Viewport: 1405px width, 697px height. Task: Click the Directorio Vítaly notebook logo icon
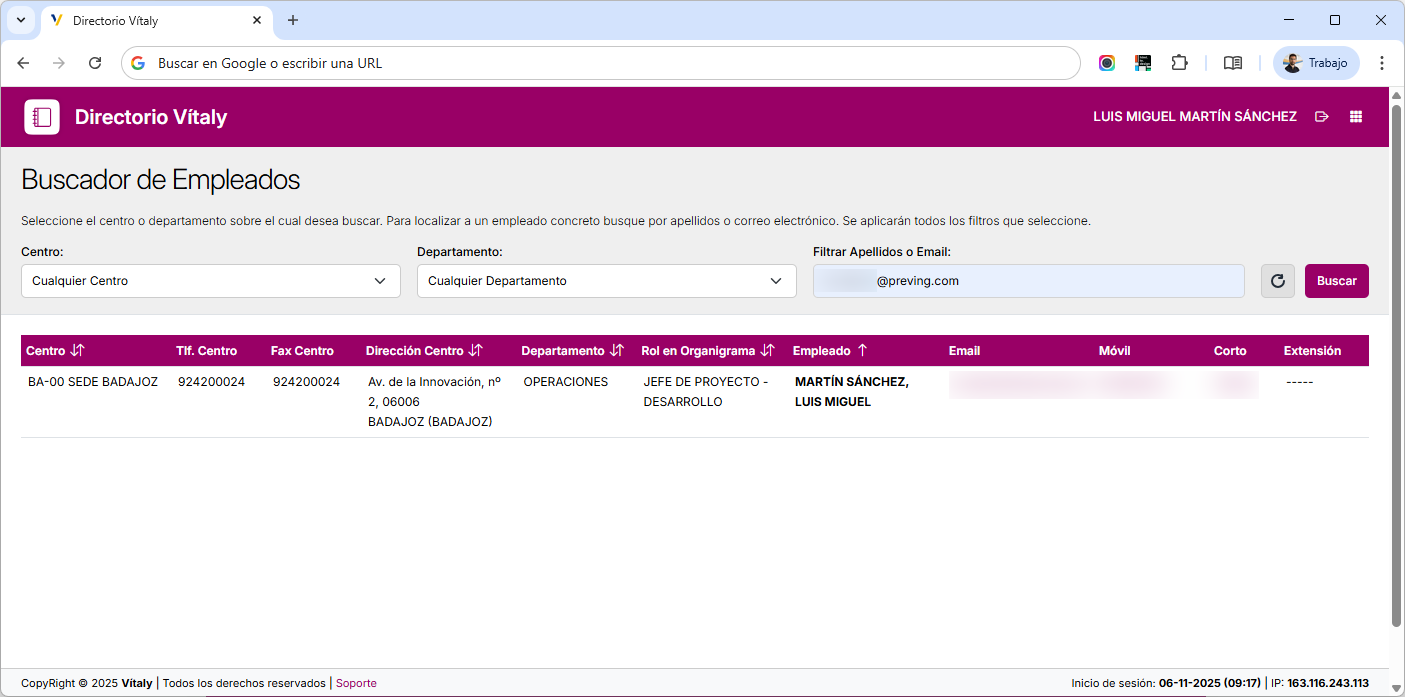point(42,117)
